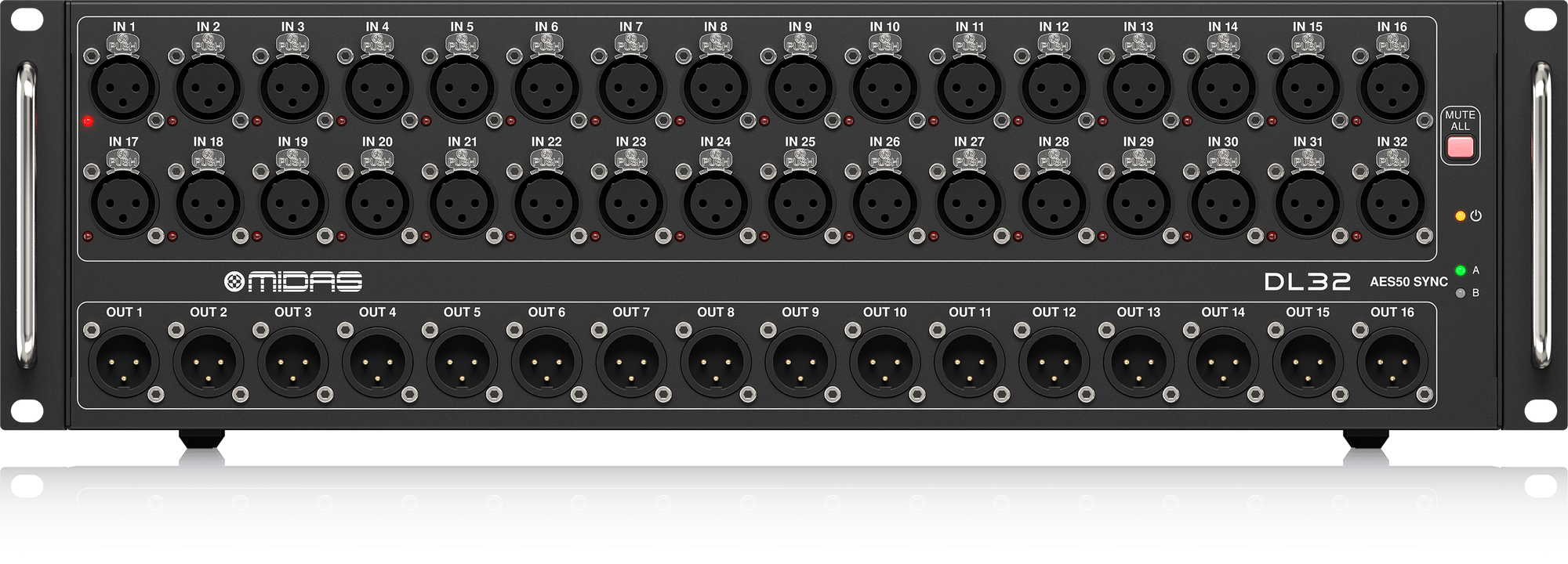This screenshot has width=1568, height=564.
Task: Click the IN 16 XLR input socket
Action: (x=1392, y=88)
